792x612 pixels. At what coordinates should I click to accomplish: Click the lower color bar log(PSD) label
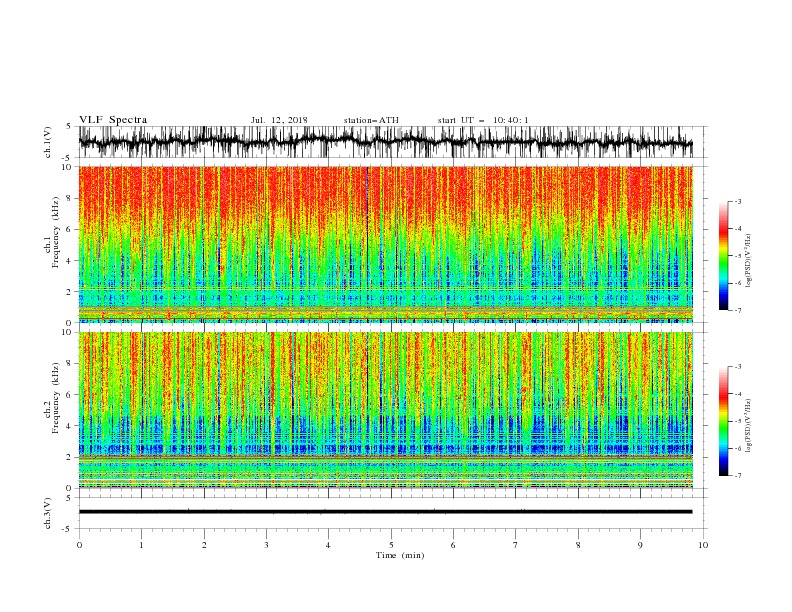[748, 426]
